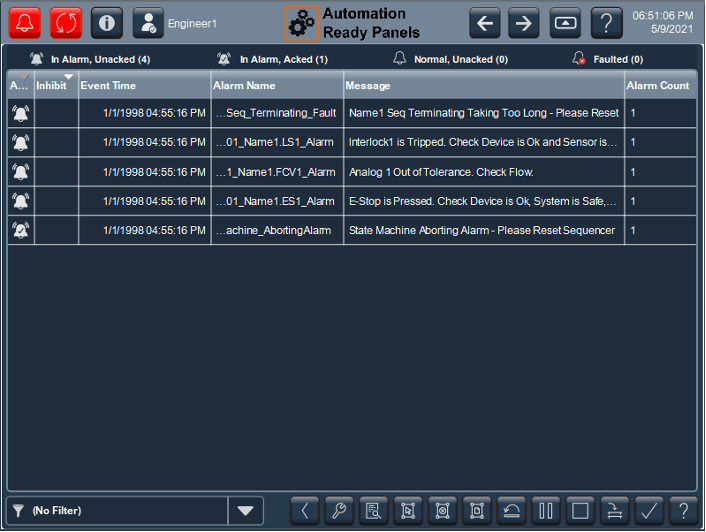Click the 'Interlock1 is Tripped' message

pos(484,142)
